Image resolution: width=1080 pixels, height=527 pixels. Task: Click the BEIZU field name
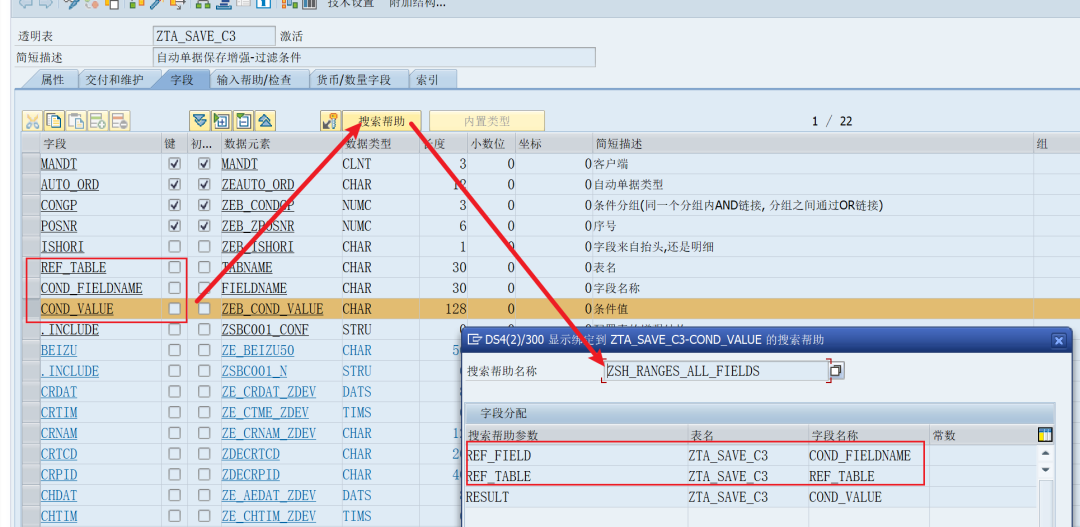click(59, 350)
